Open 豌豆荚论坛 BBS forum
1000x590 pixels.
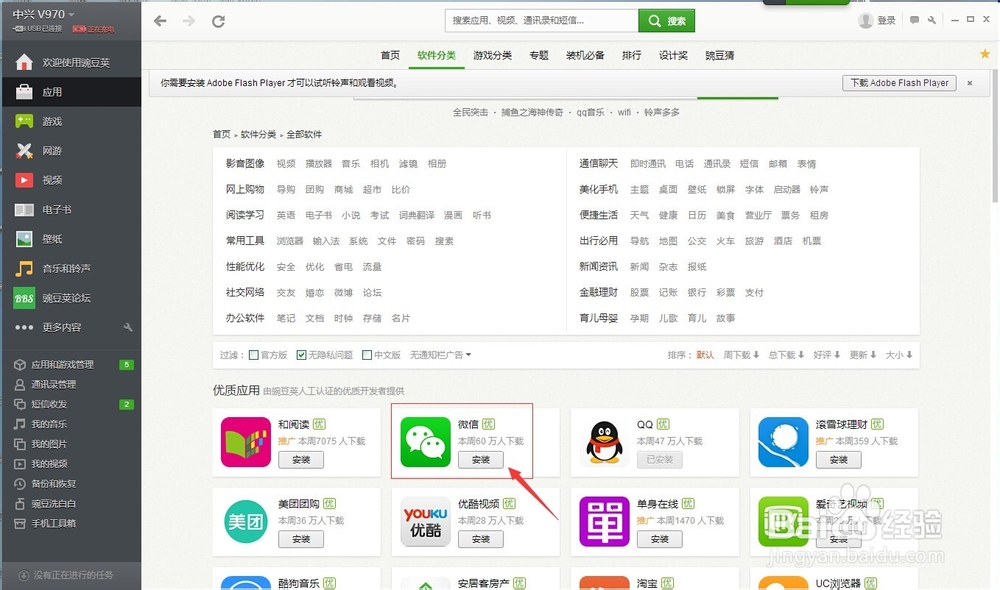[71, 298]
